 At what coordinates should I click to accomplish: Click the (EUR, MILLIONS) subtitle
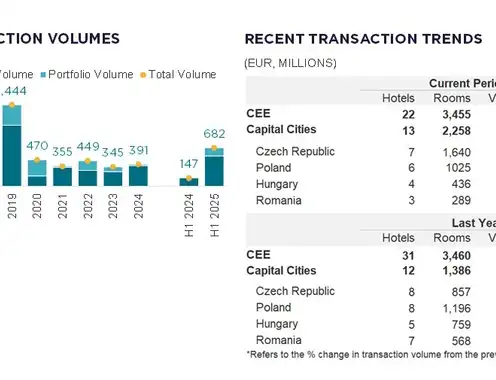pyautogui.click(x=290, y=63)
